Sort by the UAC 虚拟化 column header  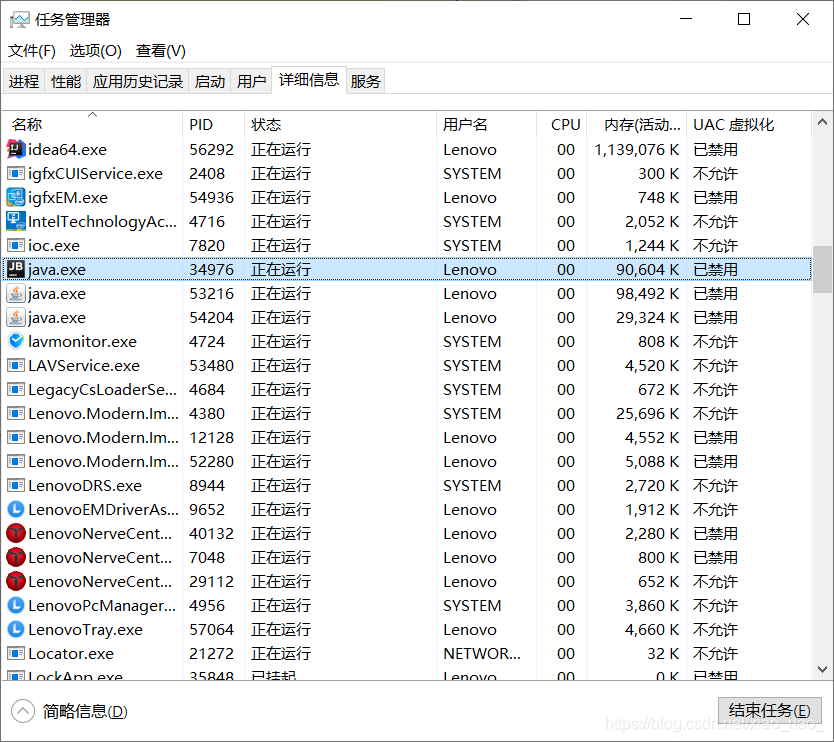pos(749,124)
